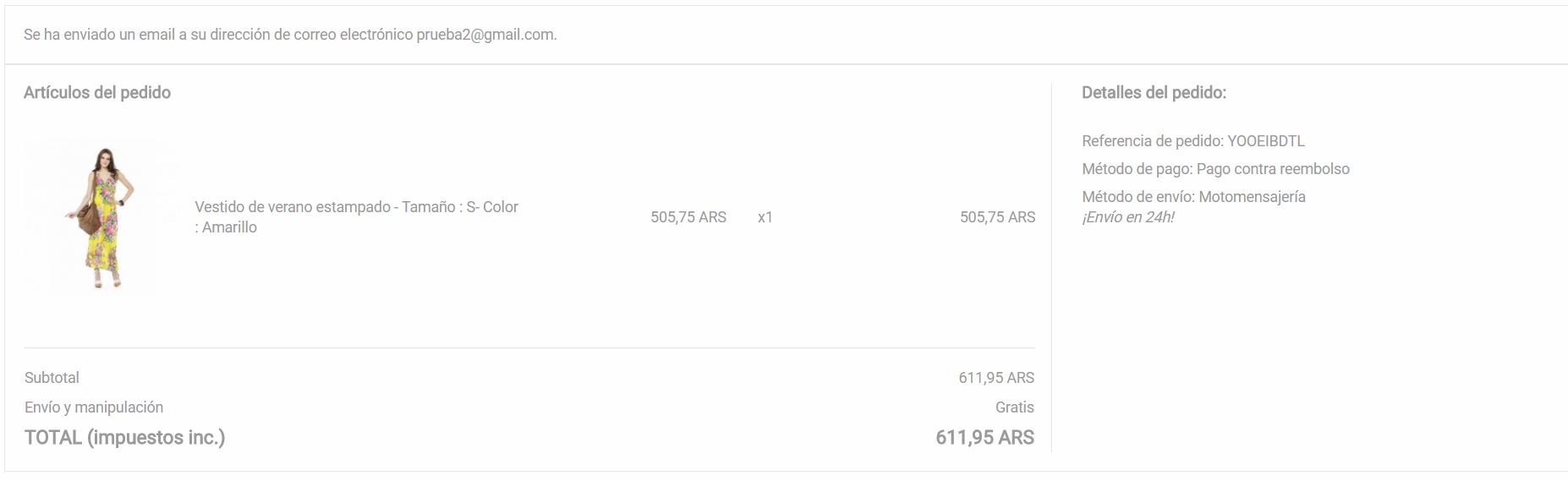Click the product line total at row's right end
Image resolution: width=1568 pixels, height=481 pixels.
click(996, 217)
